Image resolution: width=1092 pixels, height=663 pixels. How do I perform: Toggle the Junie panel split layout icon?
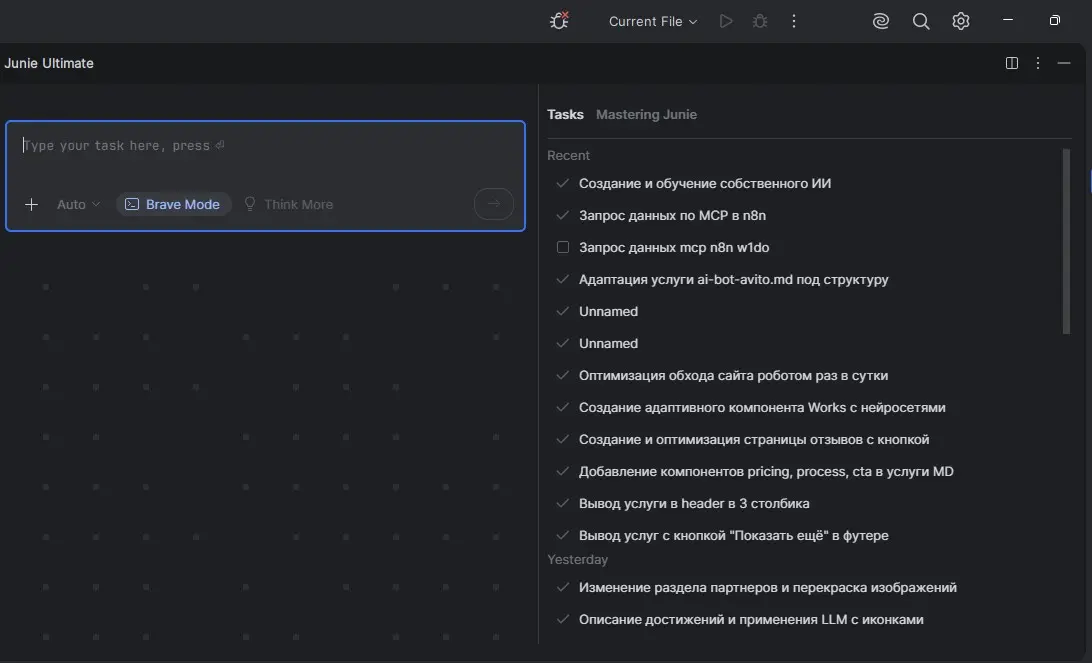click(1012, 63)
